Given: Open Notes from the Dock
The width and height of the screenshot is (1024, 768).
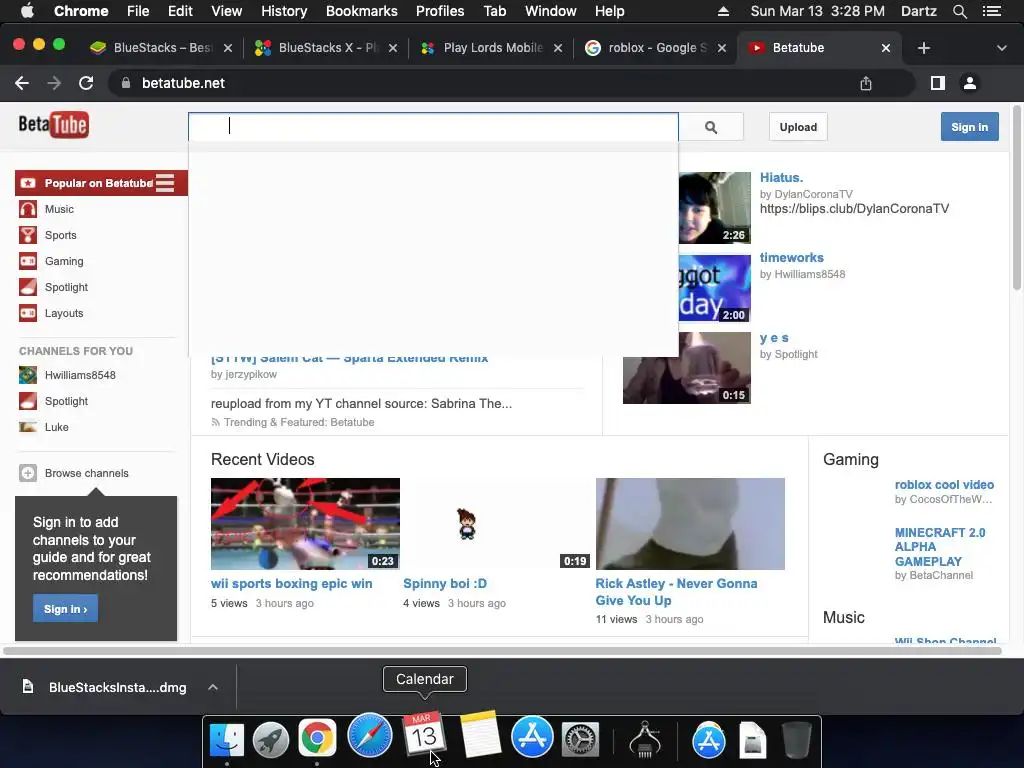Looking at the screenshot, I should click(x=480, y=735).
